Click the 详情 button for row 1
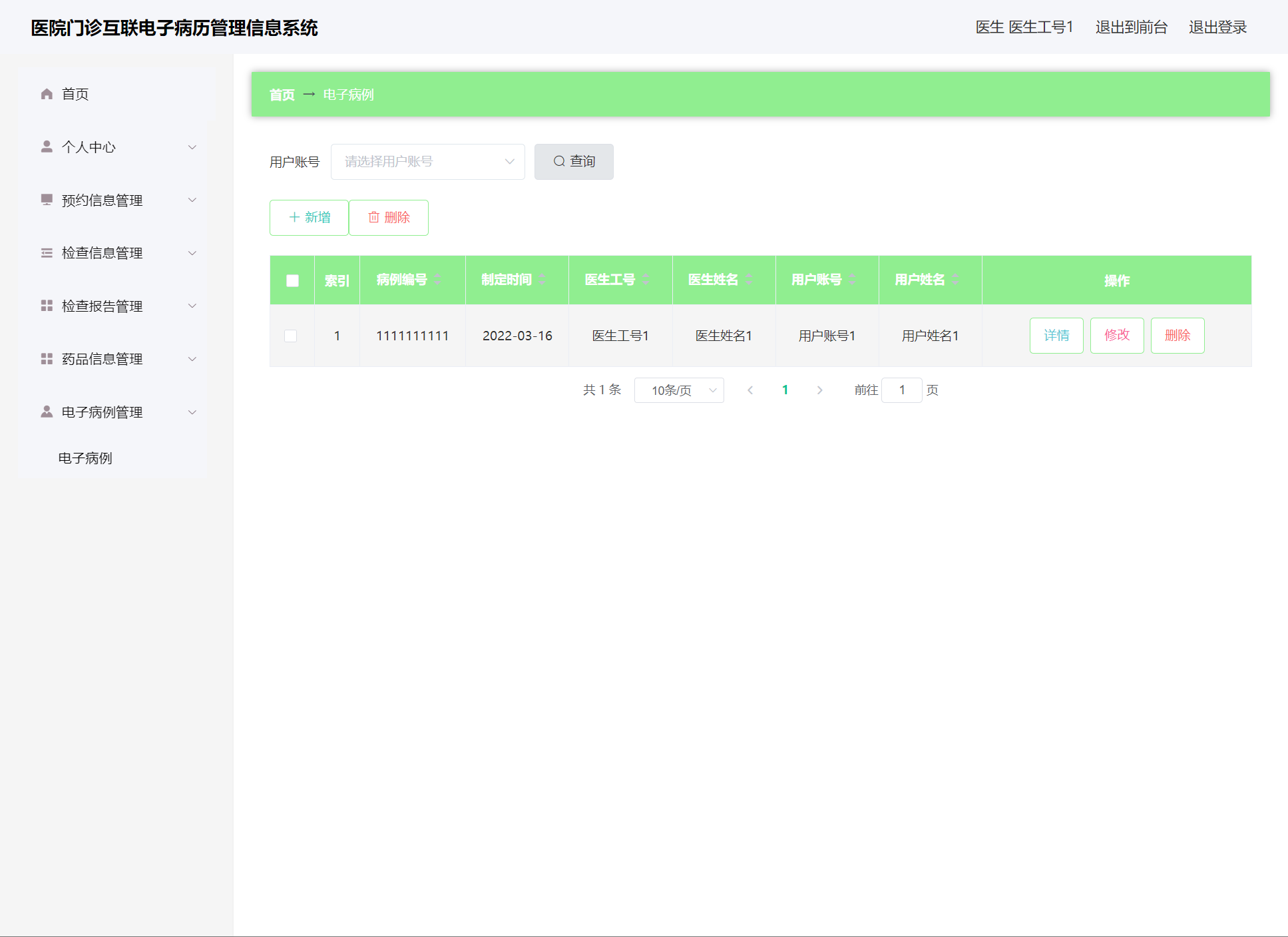1288x937 pixels. click(1056, 336)
